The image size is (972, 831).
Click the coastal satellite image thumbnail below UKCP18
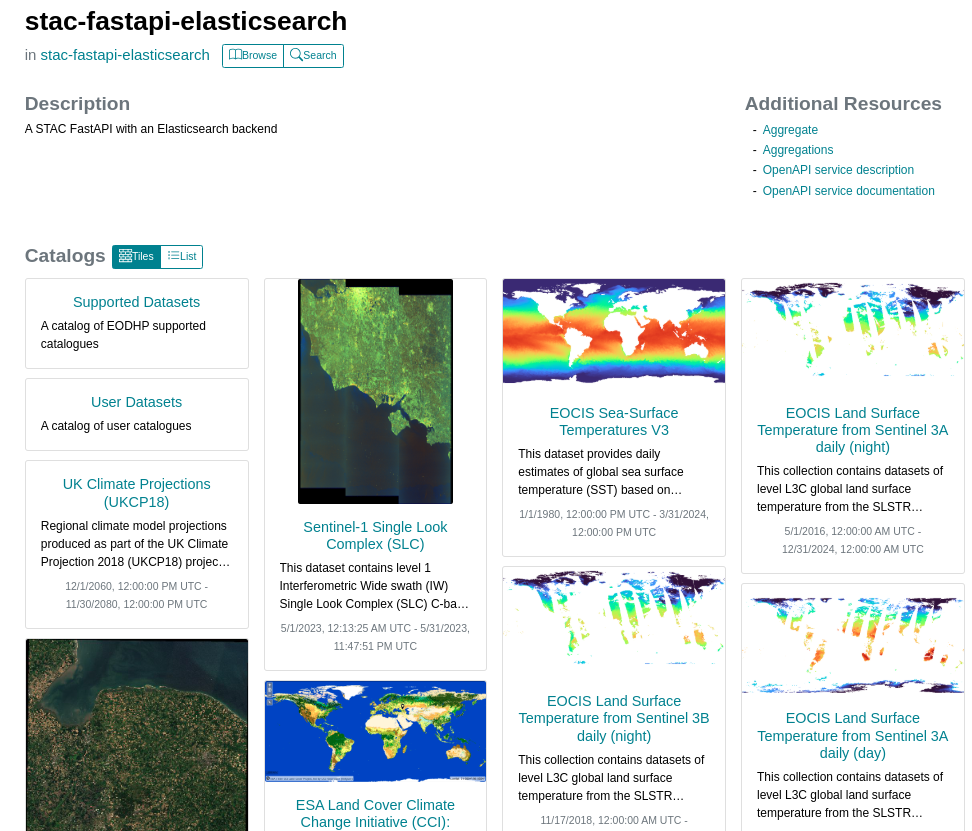pyautogui.click(x=136, y=736)
